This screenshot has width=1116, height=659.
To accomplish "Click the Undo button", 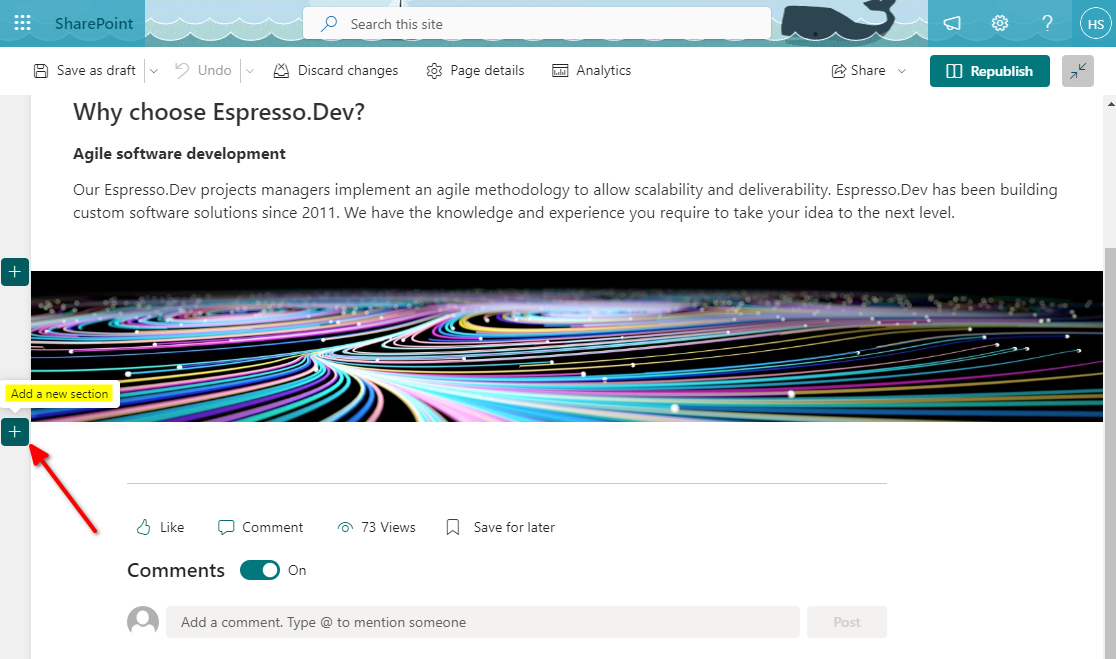I will click(204, 70).
